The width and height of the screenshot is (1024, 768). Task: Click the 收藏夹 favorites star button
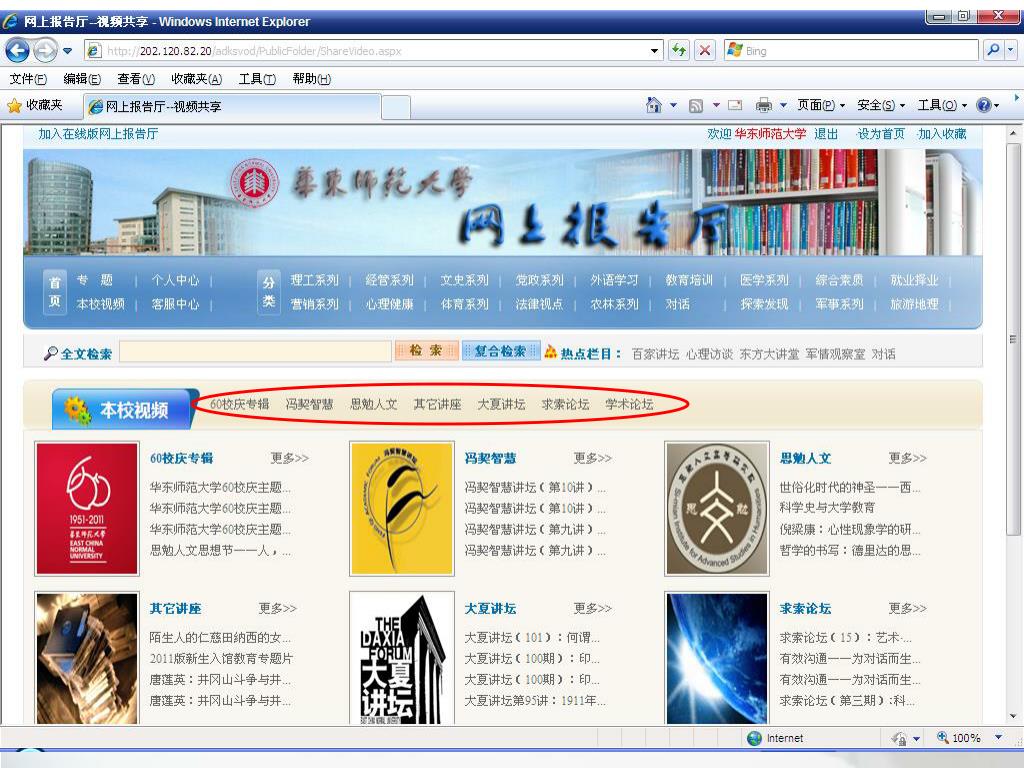pyautogui.click(x=35, y=105)
